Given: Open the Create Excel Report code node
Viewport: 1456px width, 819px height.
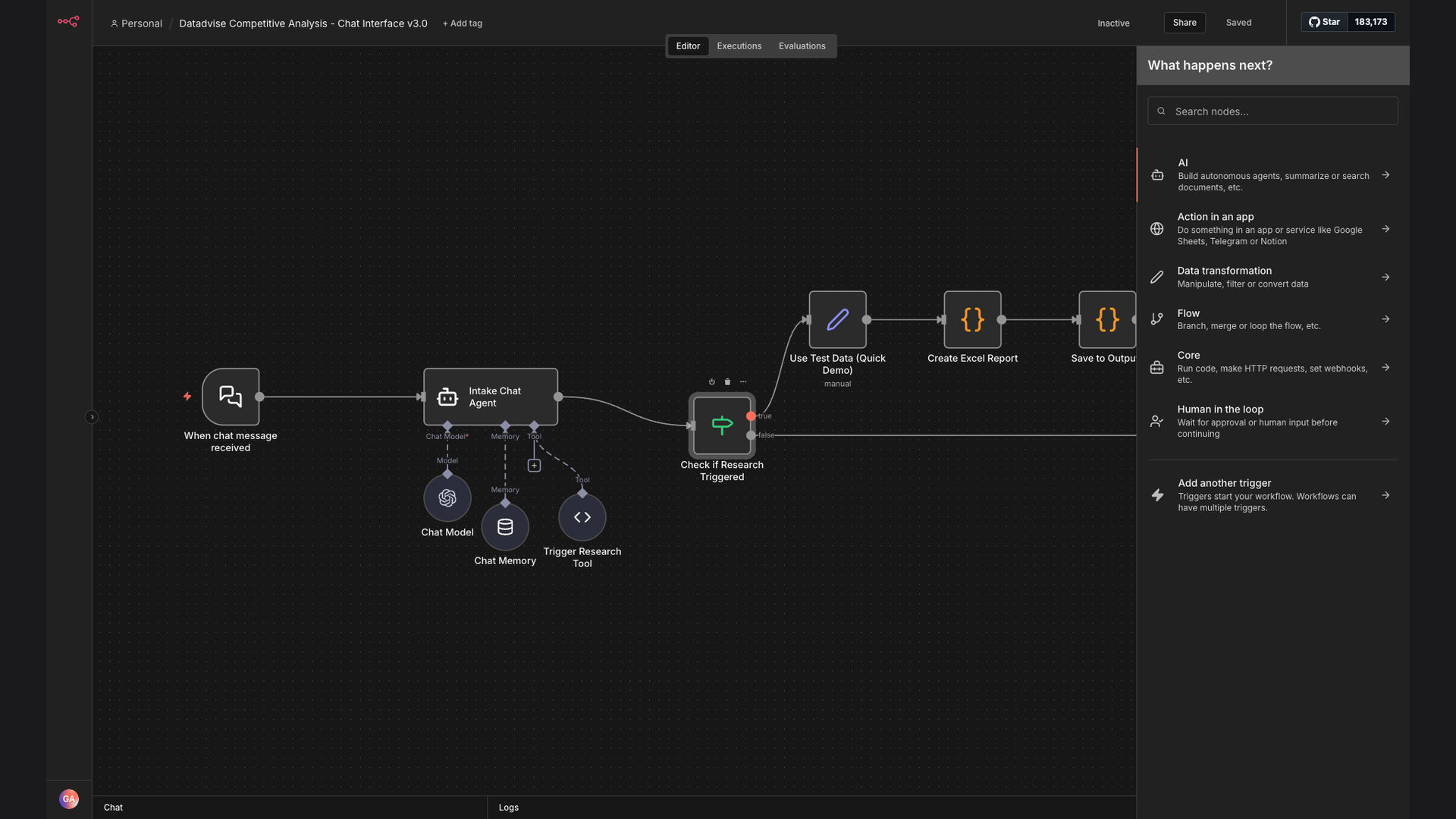Looking at the screenshot, I should tap(972, 320).
